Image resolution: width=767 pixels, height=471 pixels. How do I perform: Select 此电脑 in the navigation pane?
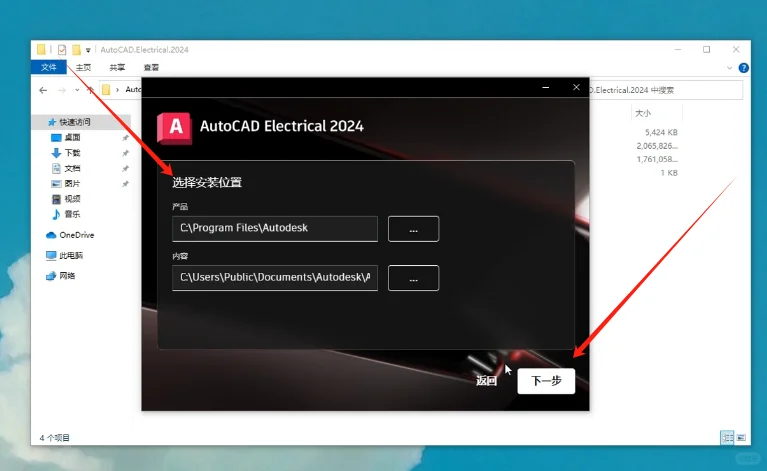click(70, 255)
